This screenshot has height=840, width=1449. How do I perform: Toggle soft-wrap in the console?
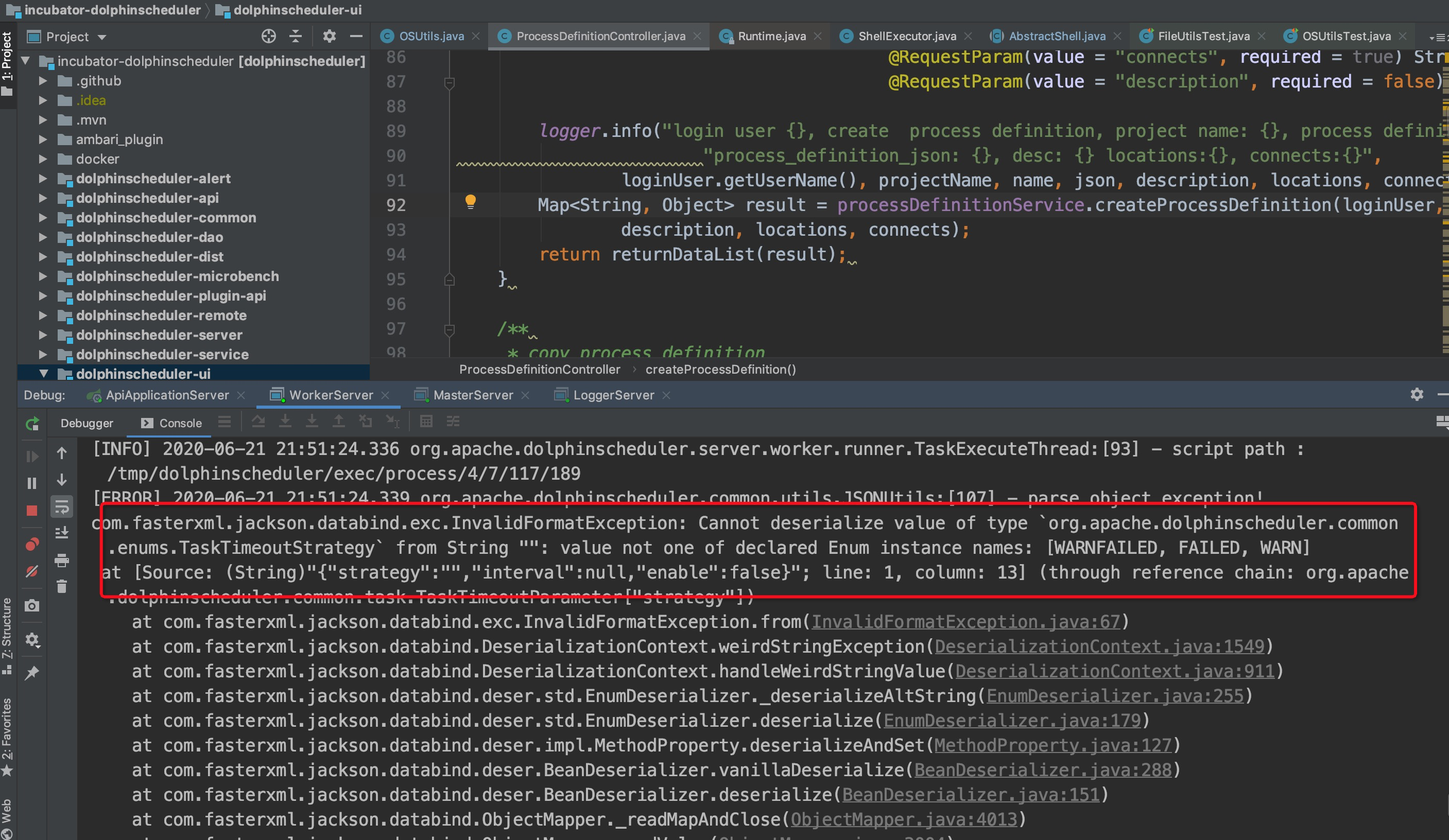pos(62,506)
